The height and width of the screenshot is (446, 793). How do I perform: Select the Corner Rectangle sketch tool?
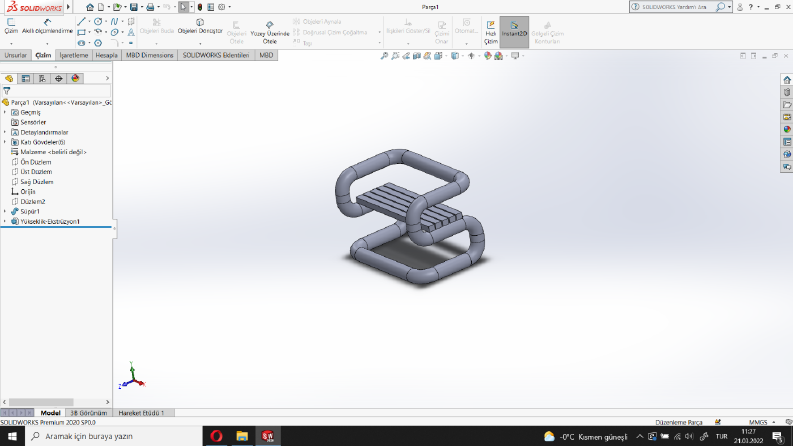pyautogui.click(x=81, y=32)
